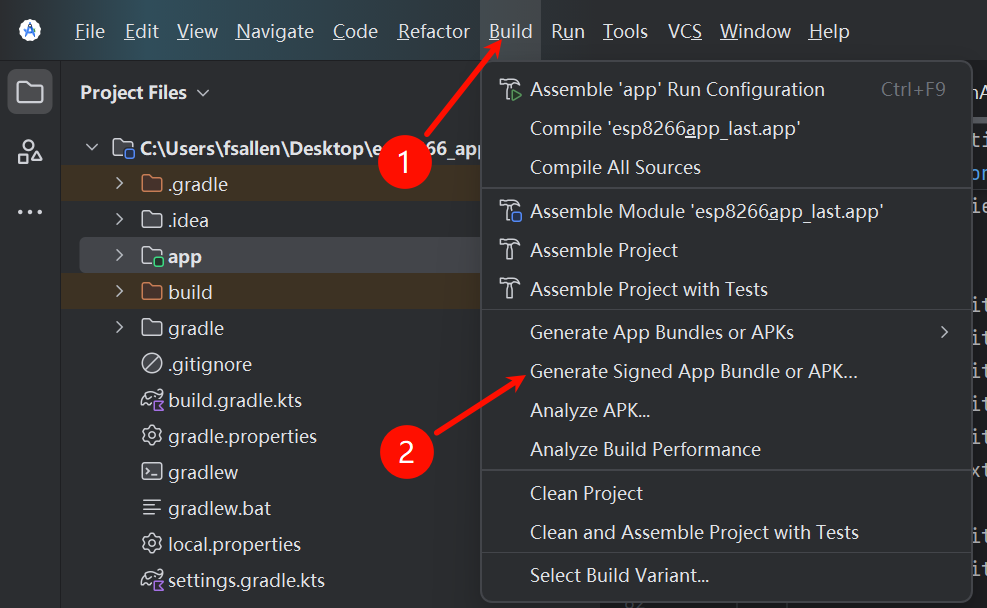Image resolution: width=987 pixels, height=608 pixels.
Task: Select settings.gradle.kts file in tree
Action: click(x=245, y=580)
